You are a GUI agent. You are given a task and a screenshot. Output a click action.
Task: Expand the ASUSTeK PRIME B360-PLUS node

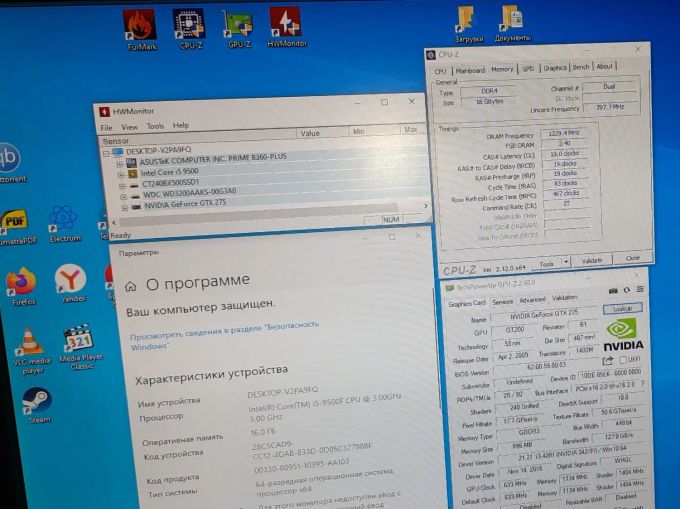pos(120,164)
